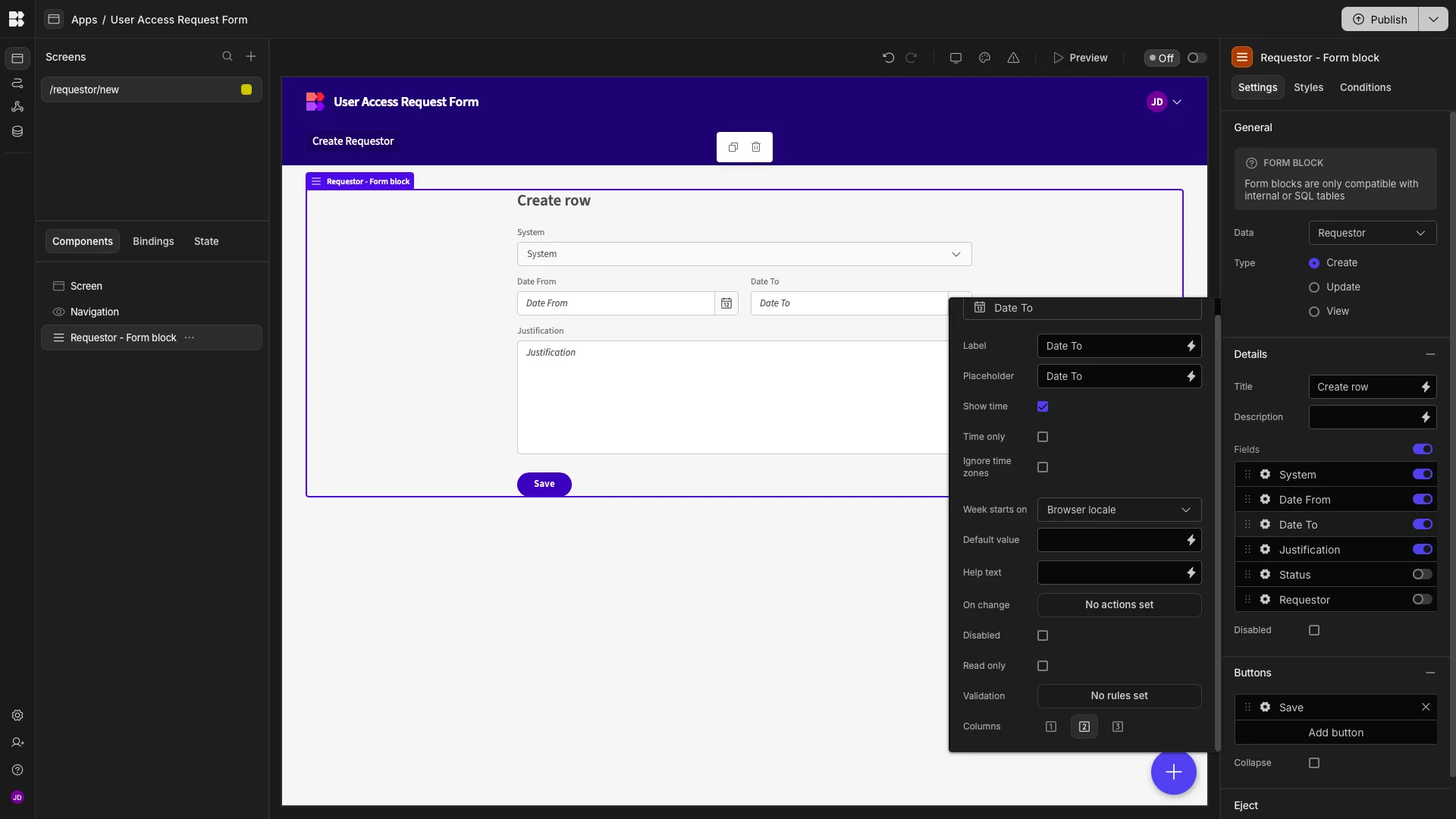Search screens with magnifier icon

[x=227, y=57]
